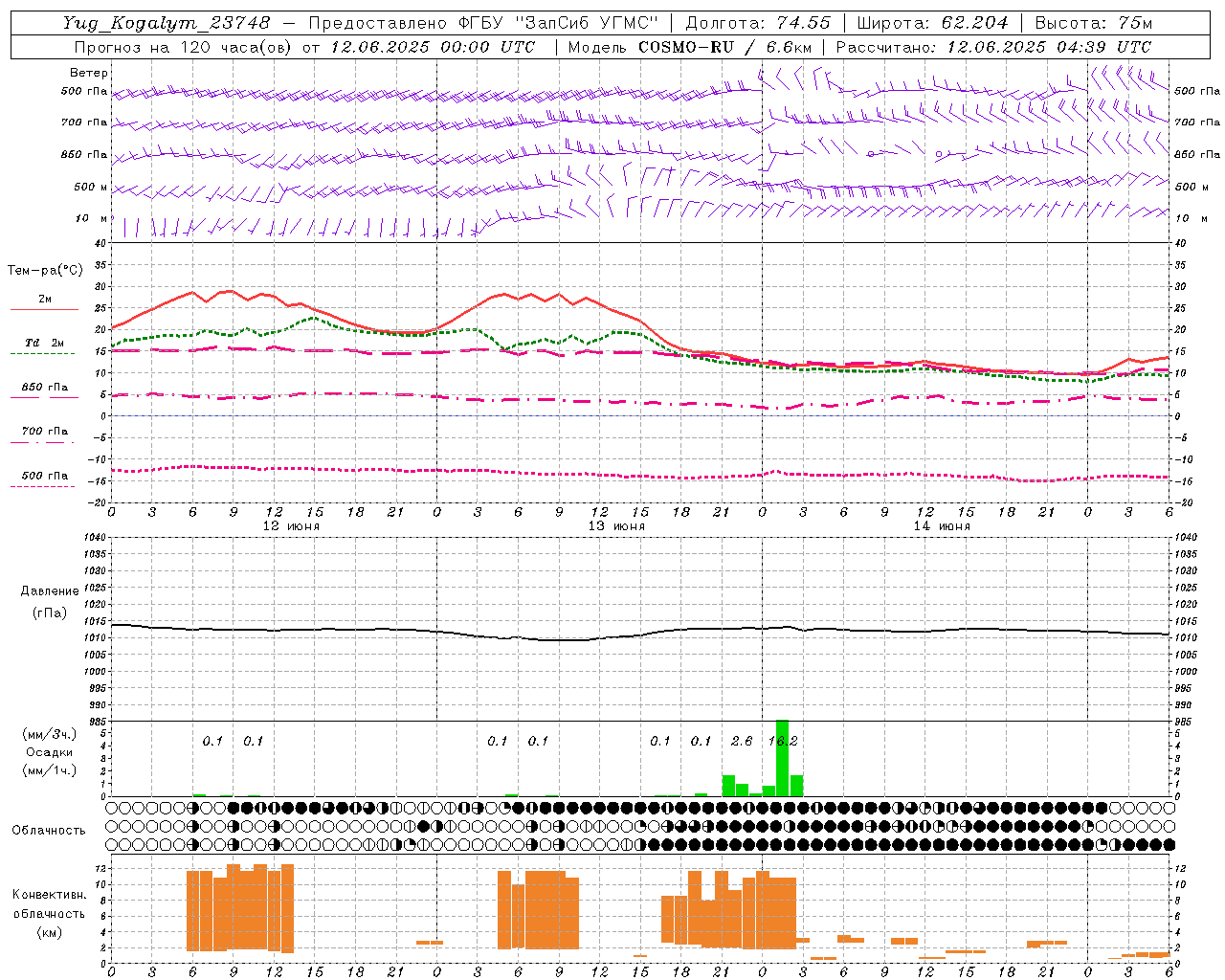Click the 10 м wind level label on left
The width and height of the screenshot is (1225, 980).
click(x=92, y=218)
